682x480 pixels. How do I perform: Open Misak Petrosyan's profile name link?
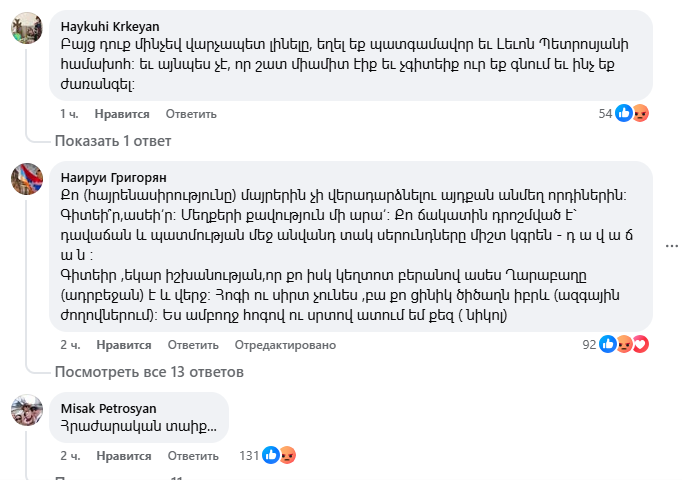pyautogui.click(x=108, y=408)
